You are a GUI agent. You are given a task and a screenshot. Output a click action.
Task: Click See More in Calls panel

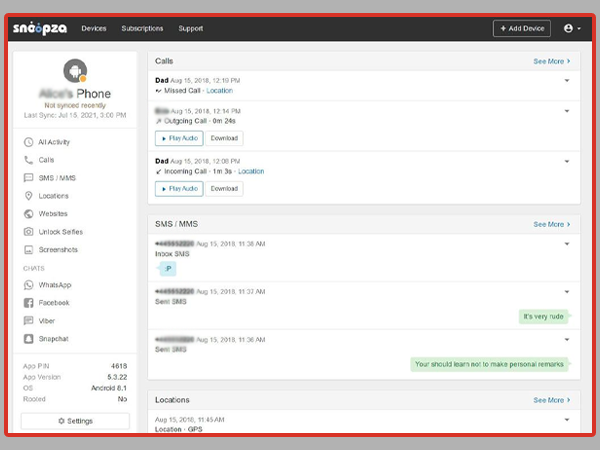pyautogui.click(x=552, y=61)
